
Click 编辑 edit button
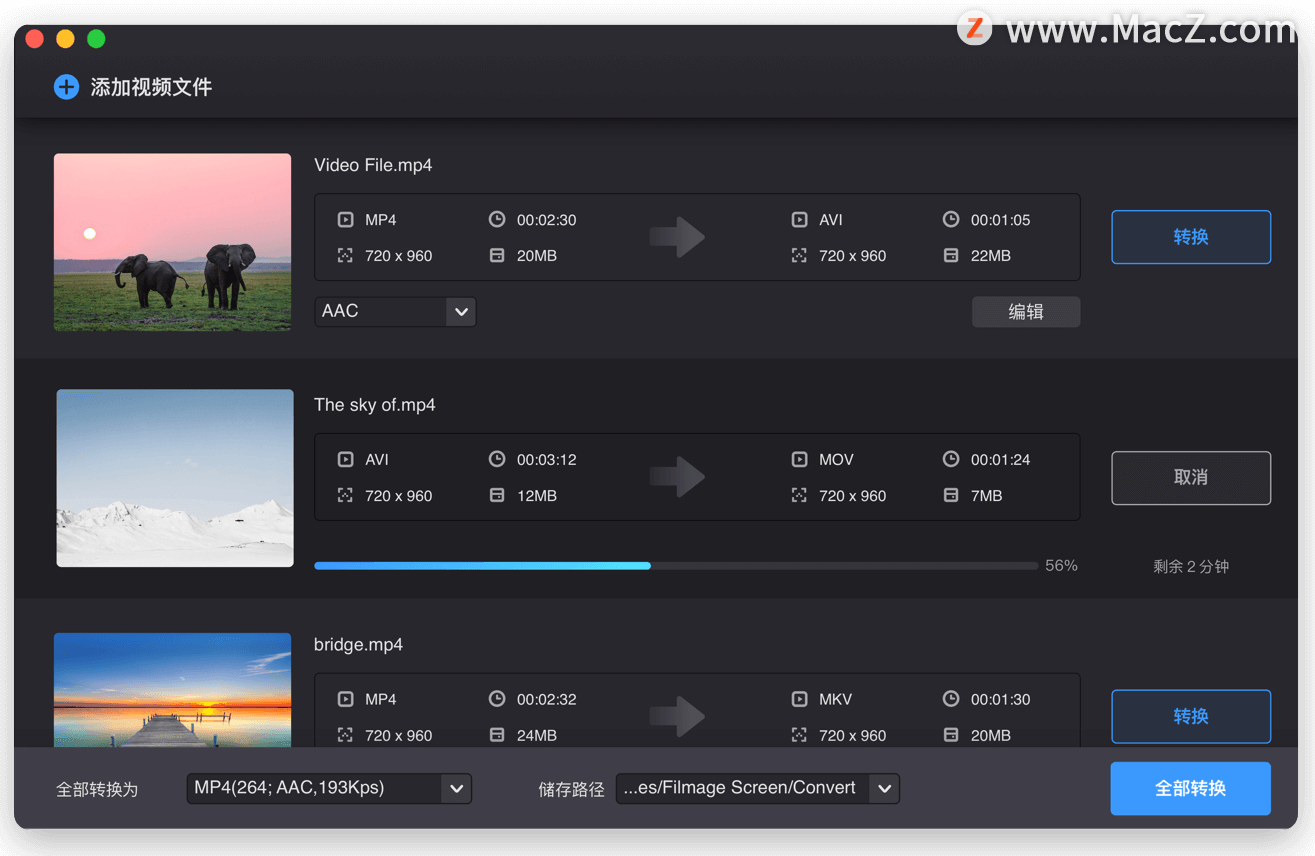1026,312
